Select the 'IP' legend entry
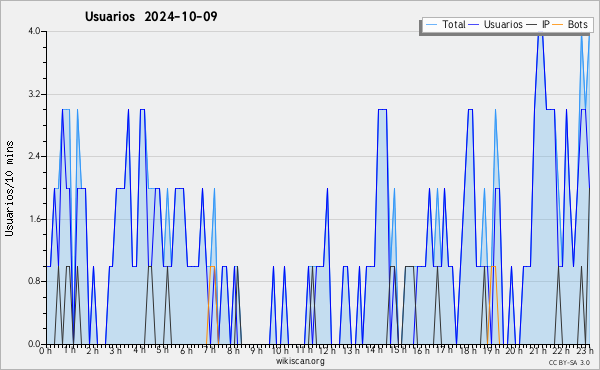 [x=538, y=24]
